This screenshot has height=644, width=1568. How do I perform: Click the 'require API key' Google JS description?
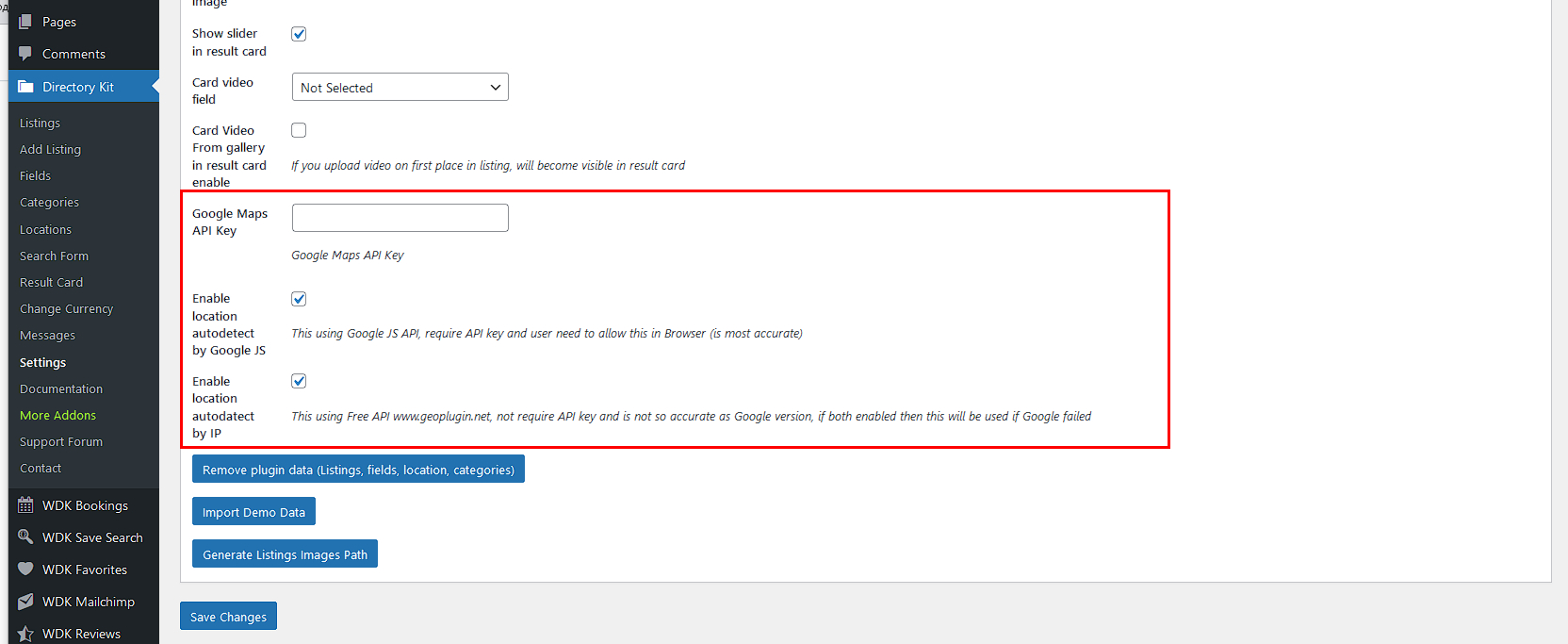pos(547,334)
